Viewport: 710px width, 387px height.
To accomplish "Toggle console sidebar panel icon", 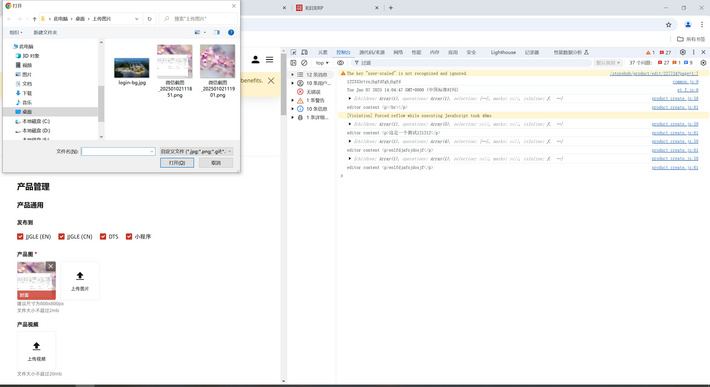I will pyautogui.click(x=293, y=63).
